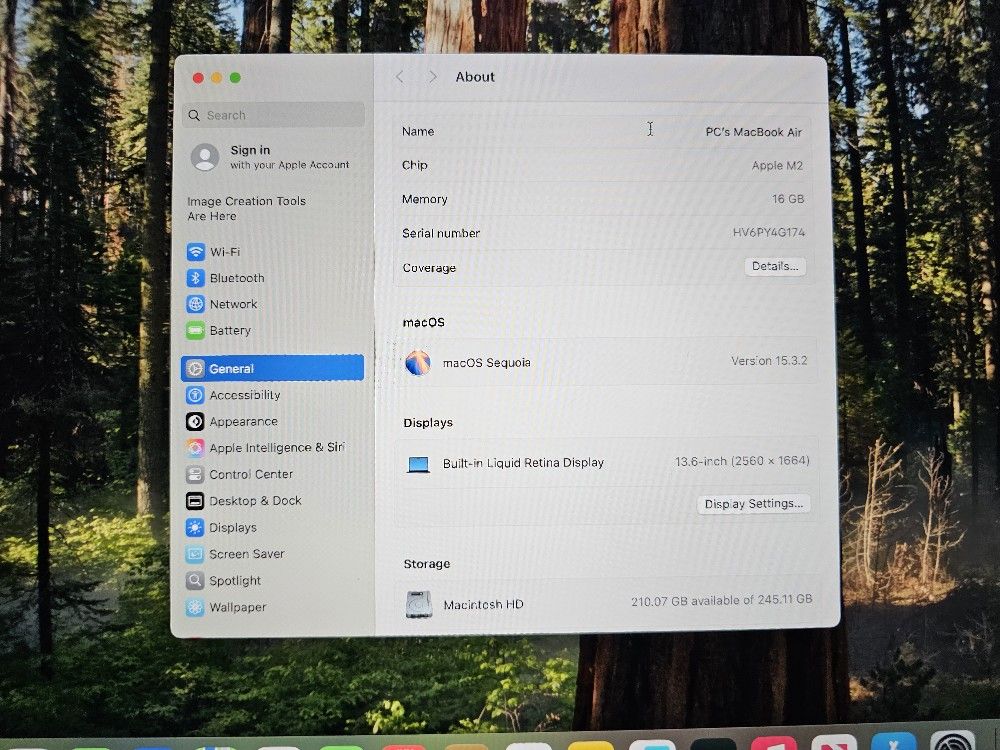The image size is (1000, 750).
Task: Click the PC's MacBook Air name field
Action: pos(753,132)
